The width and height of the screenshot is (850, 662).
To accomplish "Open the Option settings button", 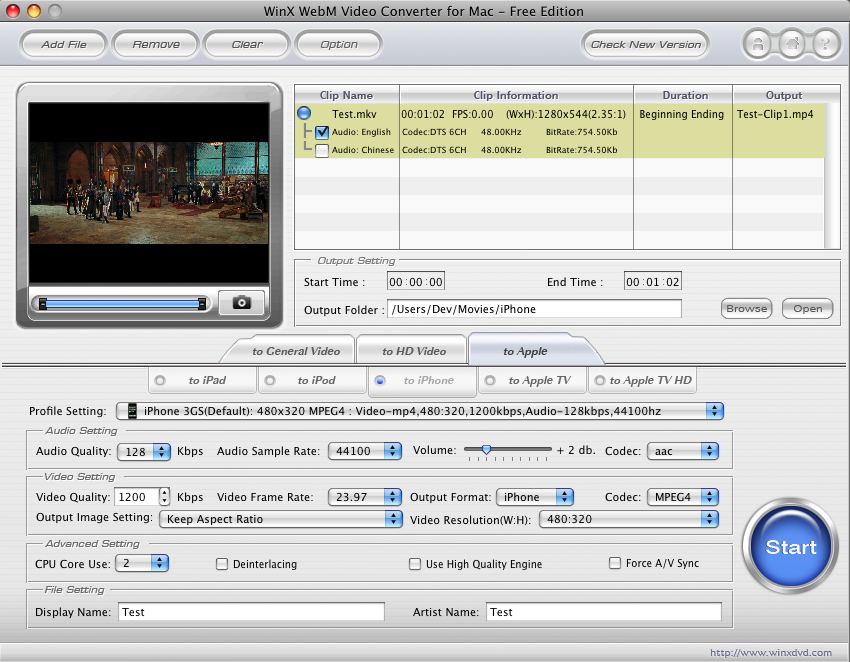I will coord(339,44).
